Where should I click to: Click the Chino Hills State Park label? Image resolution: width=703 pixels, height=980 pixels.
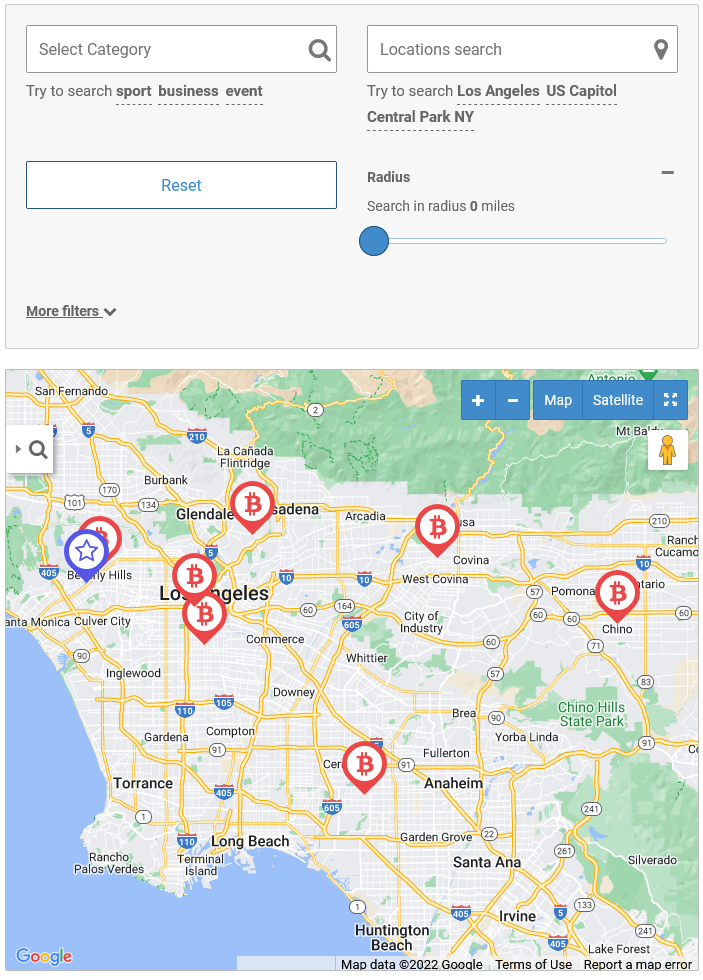[x=591, y=714]
